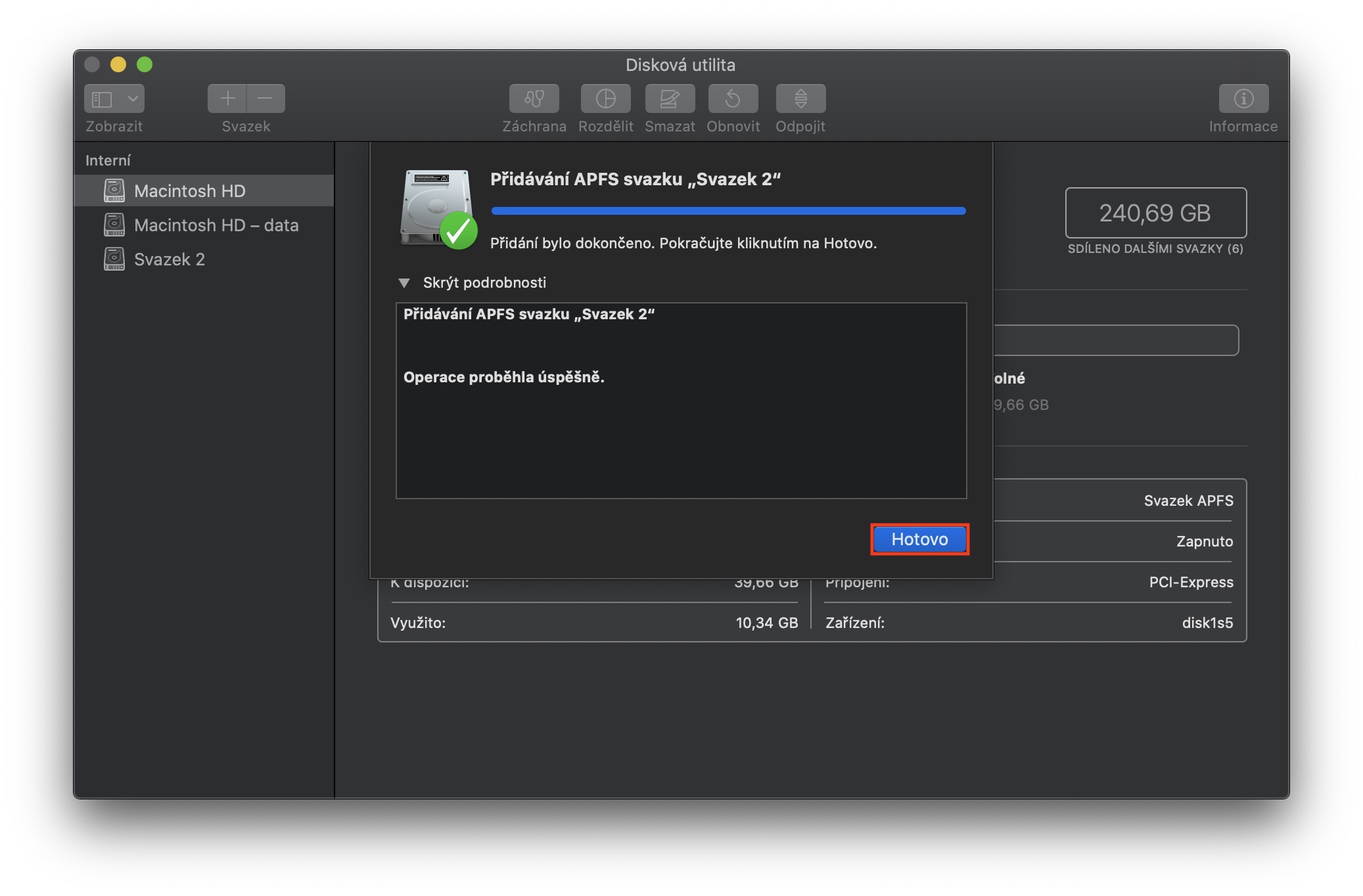The height and width of the screenshot is (896, 1363).
Task: Select Macintosh HD – data volume
Action: click(216, 225)
